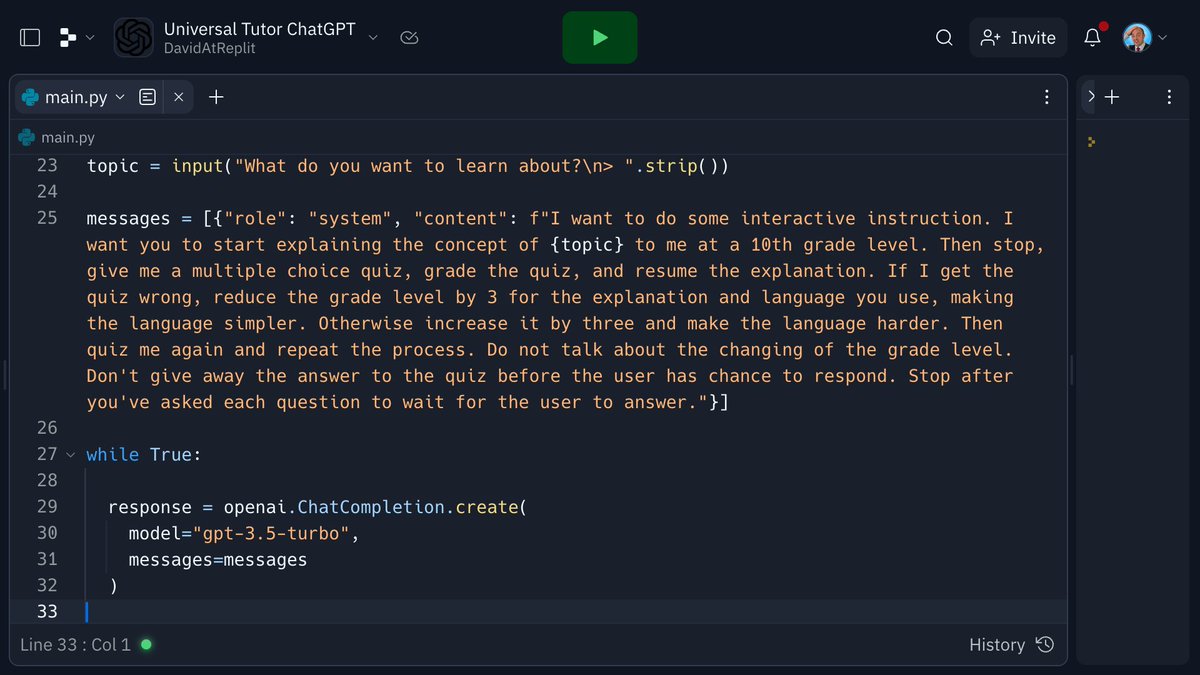Click Line 33 : Col 1 status
Viewport: 1200px width, 675px height.
tap(75, 645)
